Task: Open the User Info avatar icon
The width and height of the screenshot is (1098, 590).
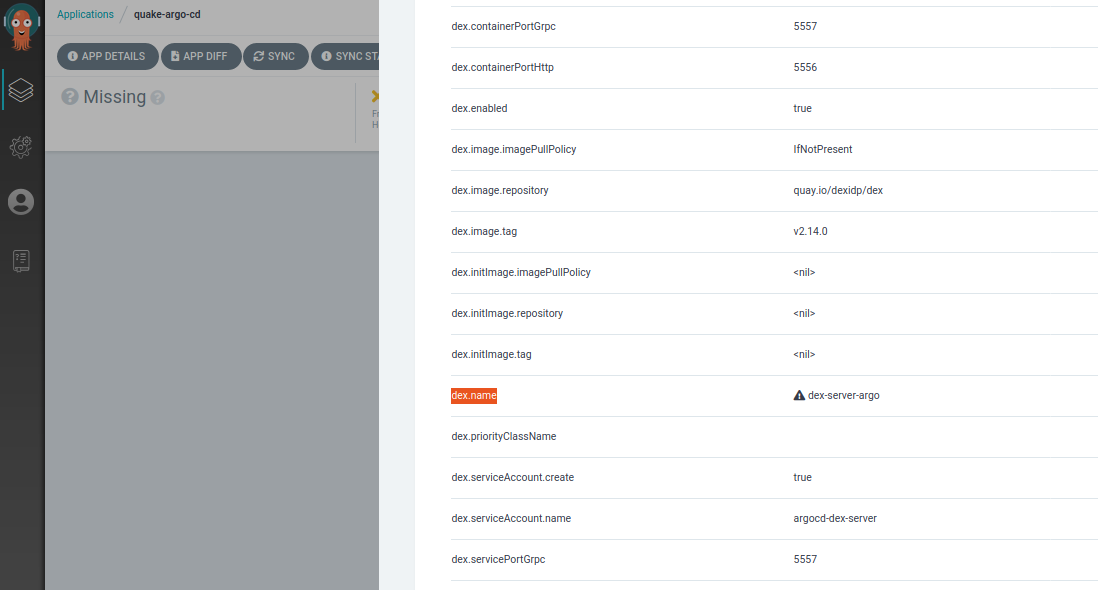Action: tap(21, 202)
